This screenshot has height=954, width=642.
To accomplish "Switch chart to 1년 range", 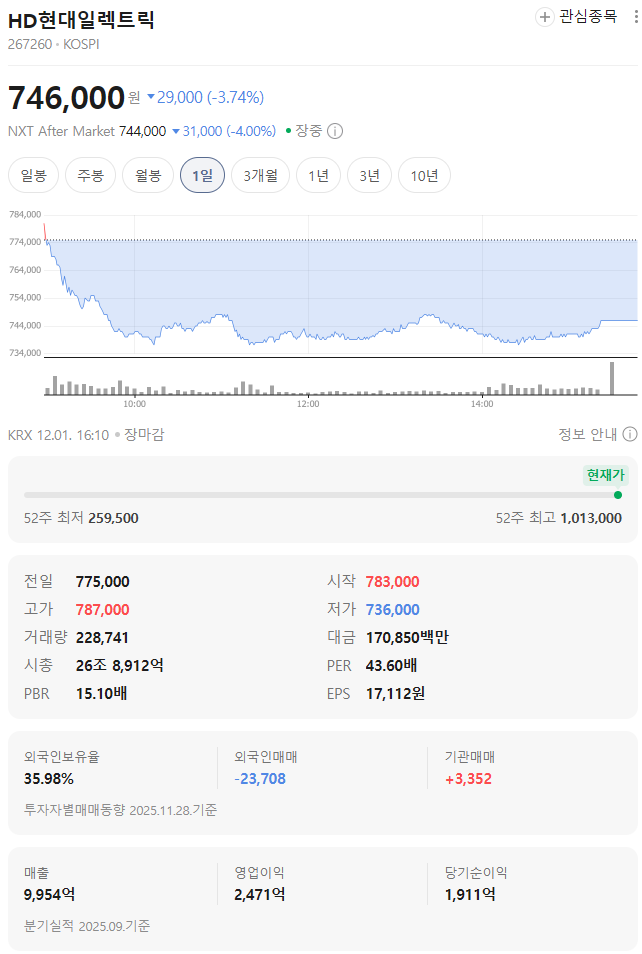I will tap(318, 175).
